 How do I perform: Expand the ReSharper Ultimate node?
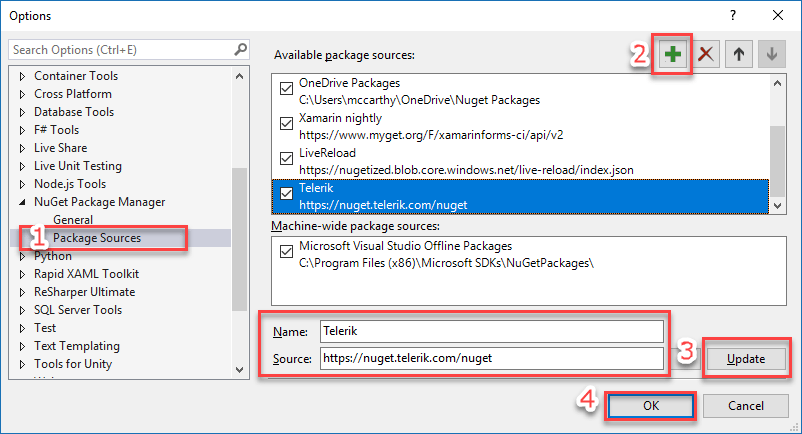pyautogui.click(x=23, y=292)
